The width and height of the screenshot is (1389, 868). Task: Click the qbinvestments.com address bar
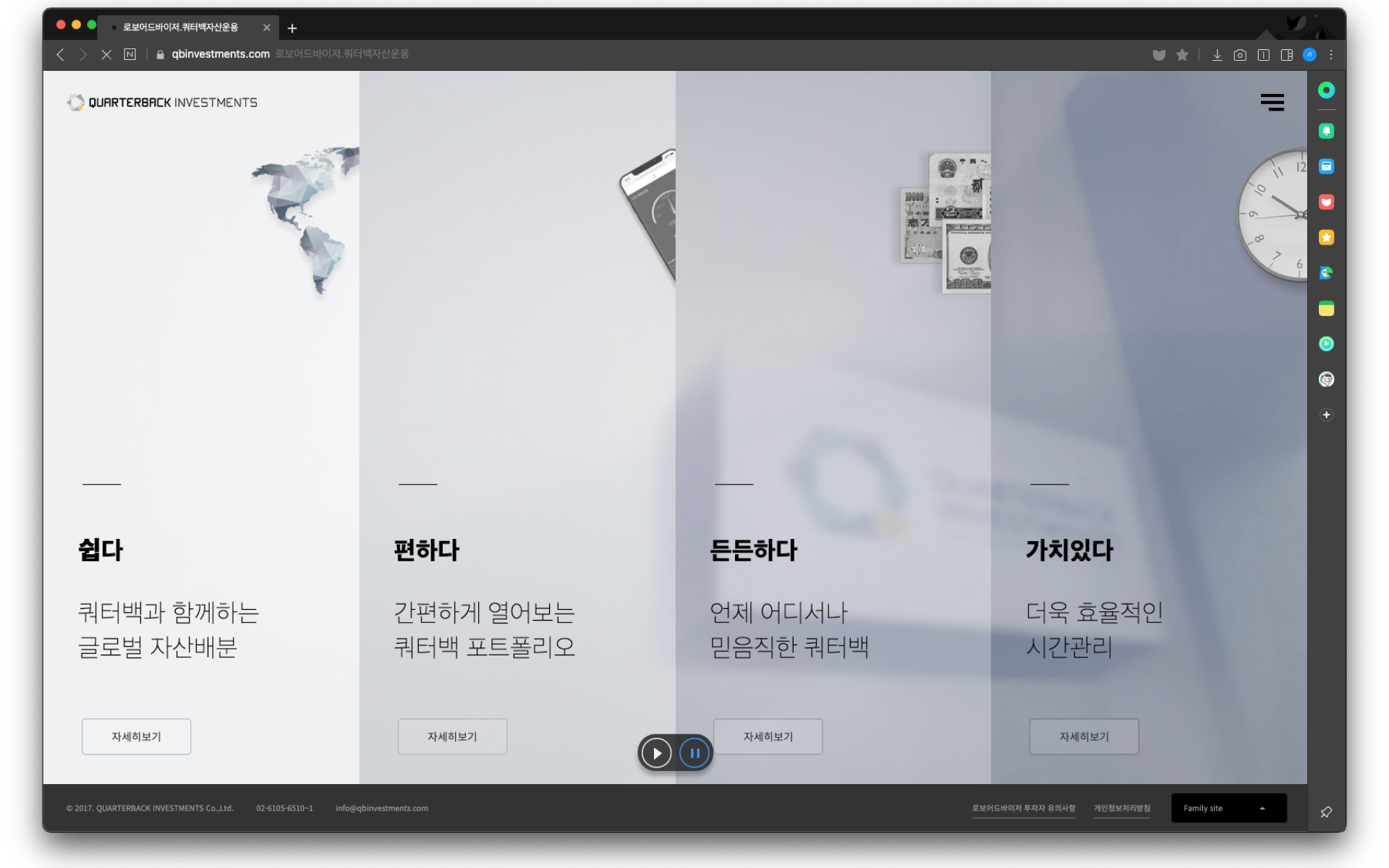tap(221, 54)
